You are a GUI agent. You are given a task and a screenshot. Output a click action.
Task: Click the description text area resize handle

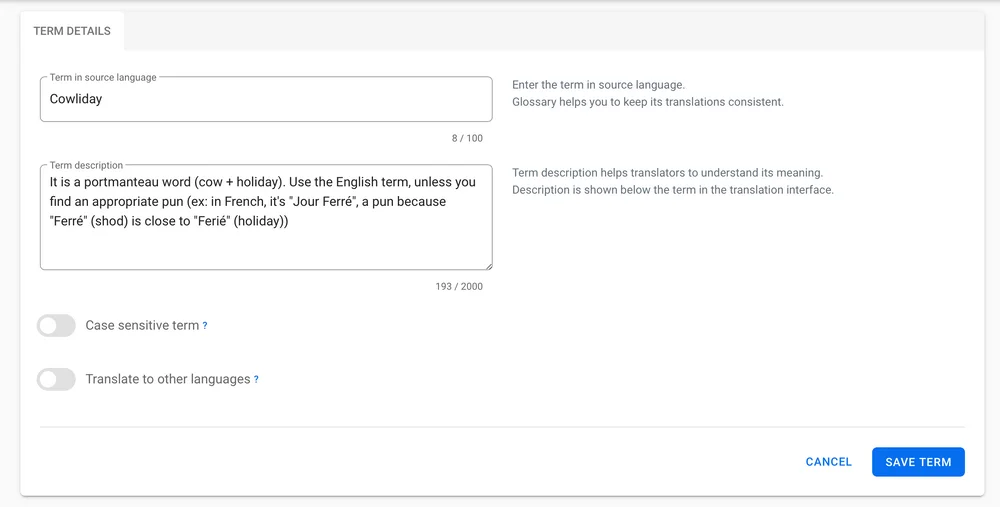(488, 265)
